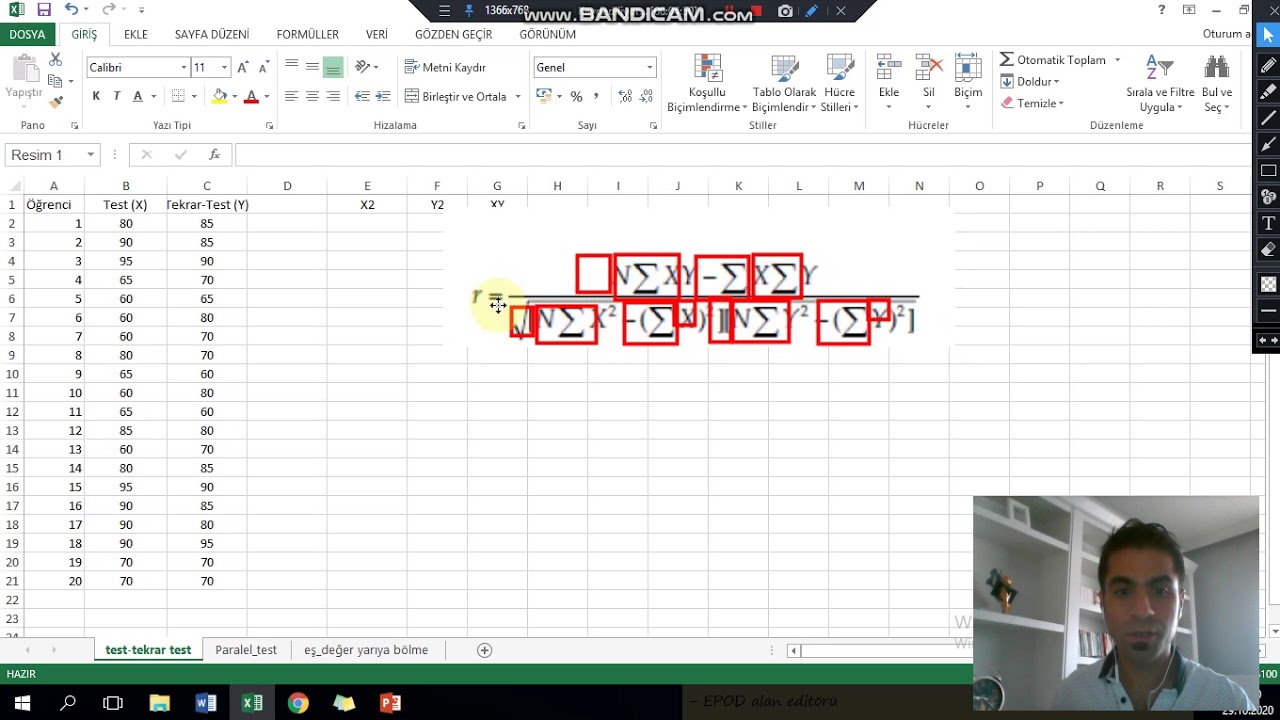Click Metni Kaydır wrap text button
Screen dimensions: 1280x720
tap(445, 67)
